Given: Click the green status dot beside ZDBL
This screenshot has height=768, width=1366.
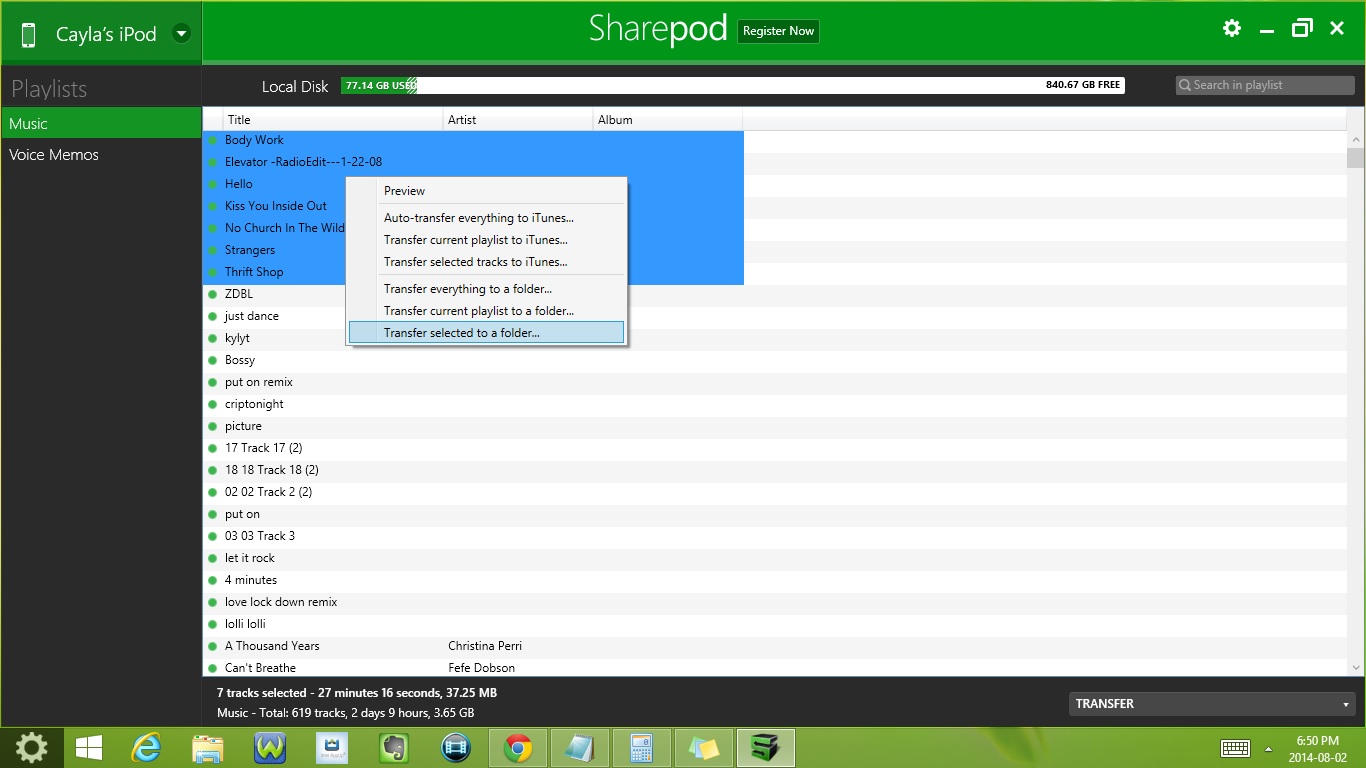Looking at the screenshot, I should click(x=212, y=294).
